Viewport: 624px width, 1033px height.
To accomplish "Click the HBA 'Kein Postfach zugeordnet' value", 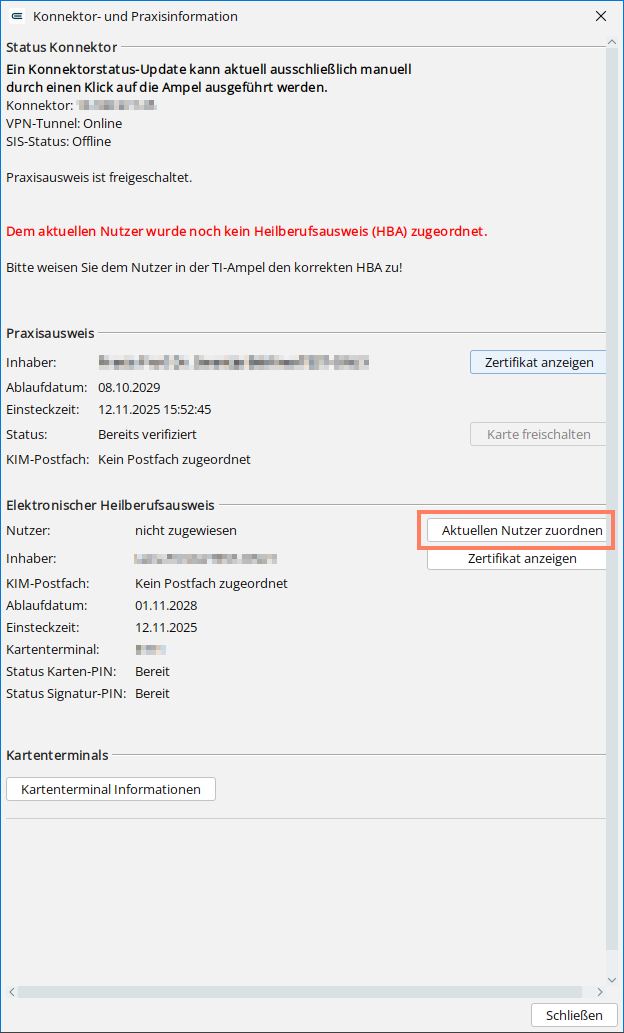I will point(212,584).
